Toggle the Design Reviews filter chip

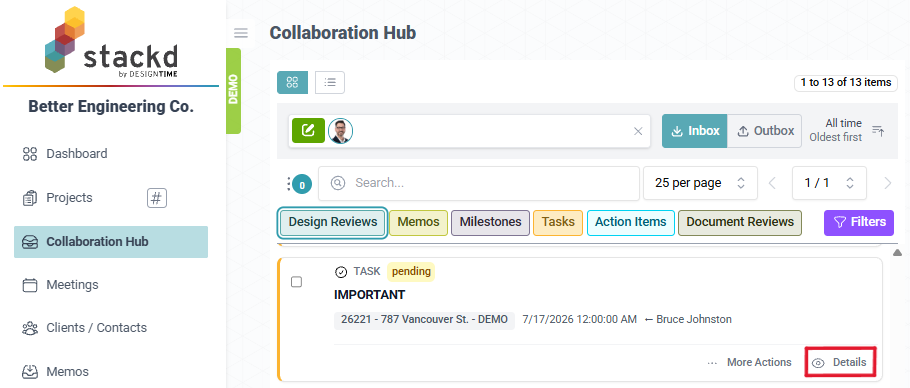333,223
